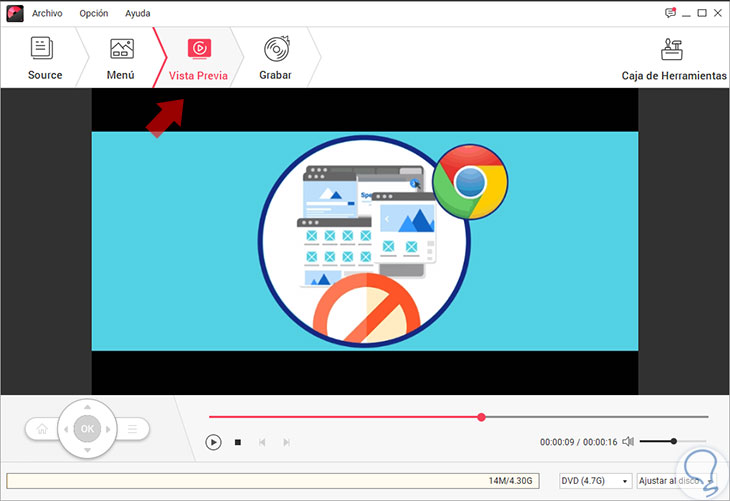Stop the preview playback
This screenshot has height=501, width=730.
coord(238,442)
